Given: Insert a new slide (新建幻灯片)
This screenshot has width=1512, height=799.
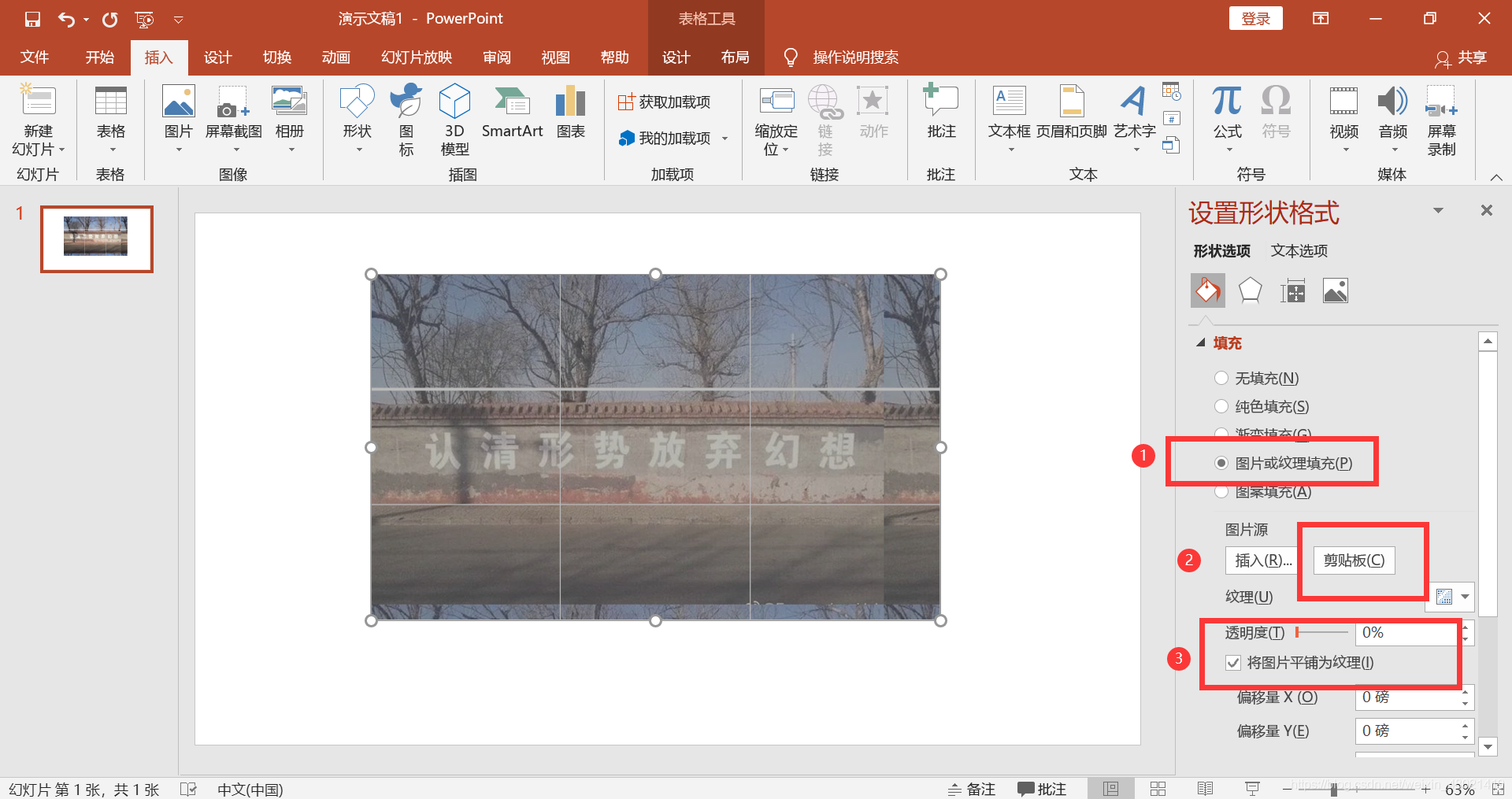Looking at the screenshot, I should click(x=38, y=120).
